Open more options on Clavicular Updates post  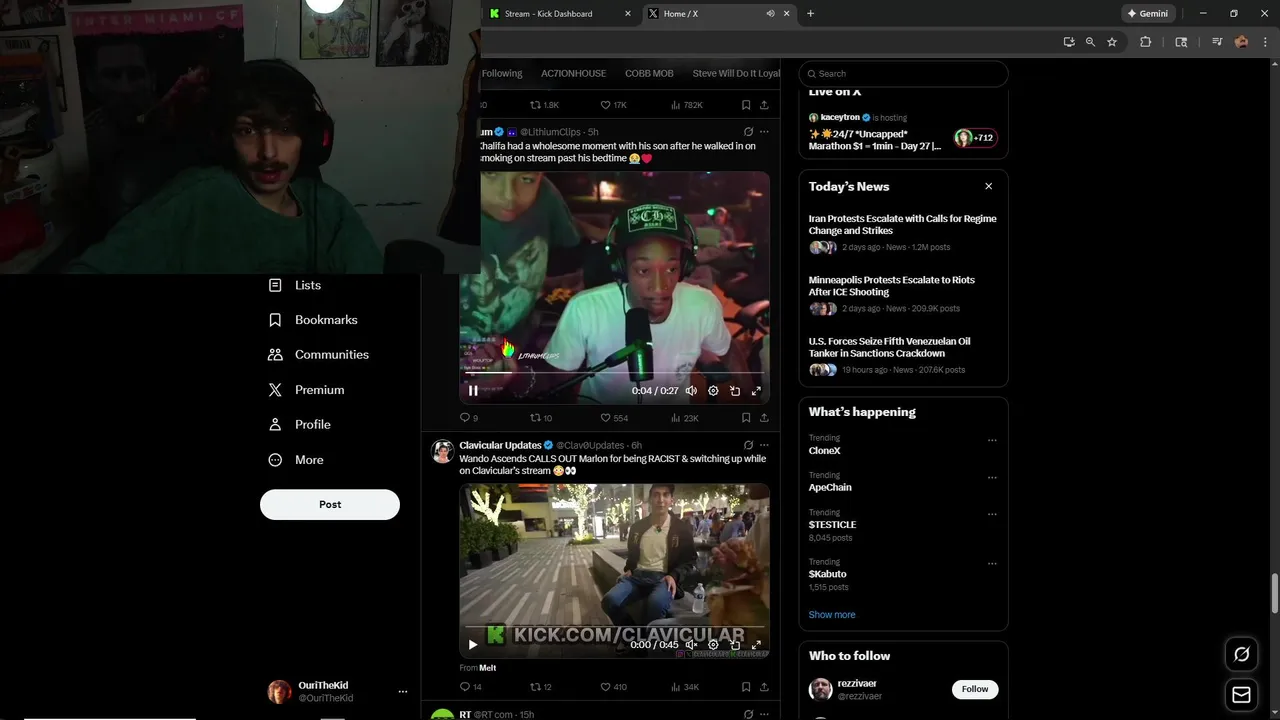[x=764, y=445]
